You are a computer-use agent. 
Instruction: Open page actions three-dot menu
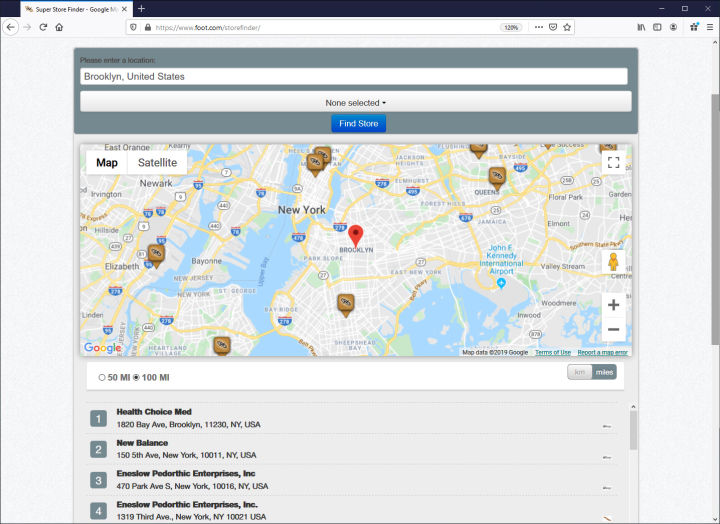pos(539,28)
